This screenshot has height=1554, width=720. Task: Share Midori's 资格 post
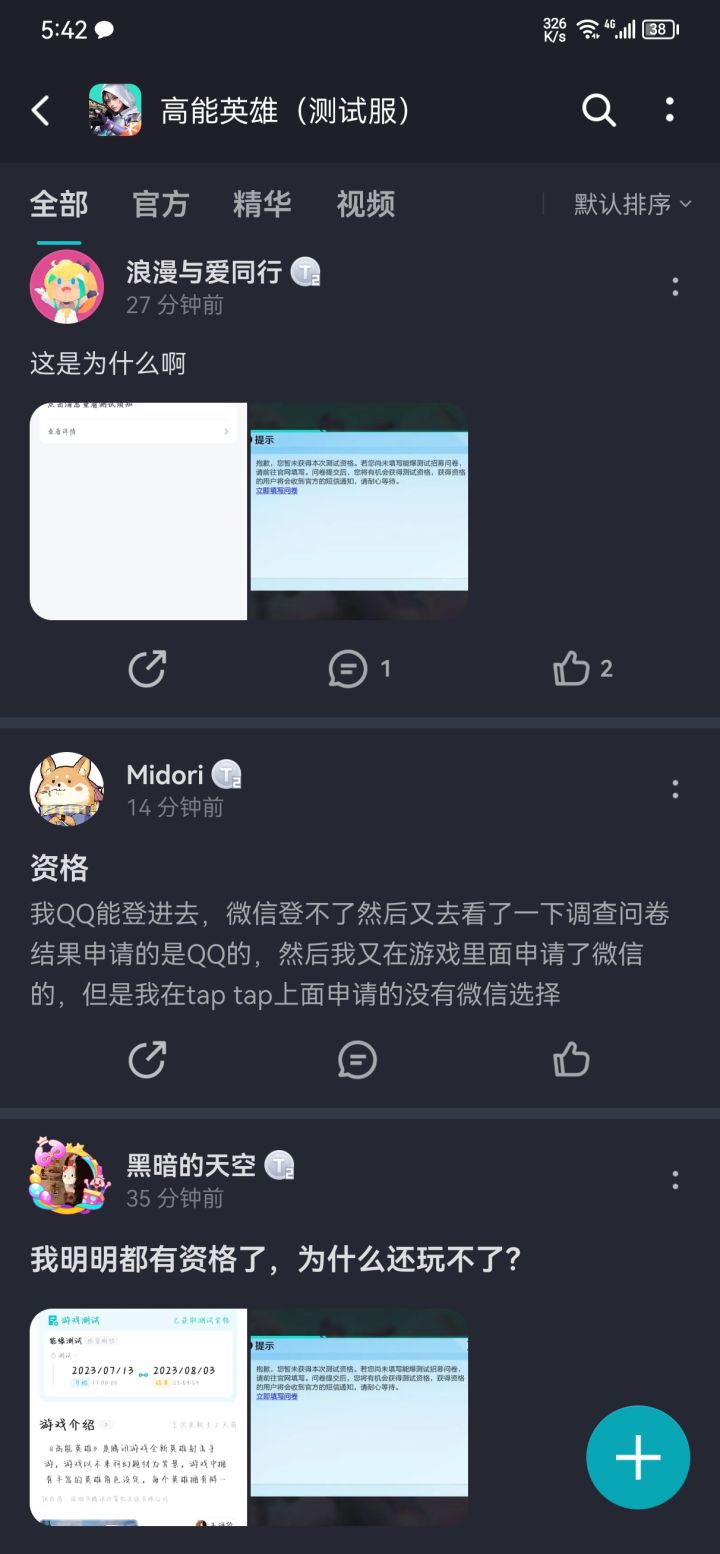tap(147, 1060)
